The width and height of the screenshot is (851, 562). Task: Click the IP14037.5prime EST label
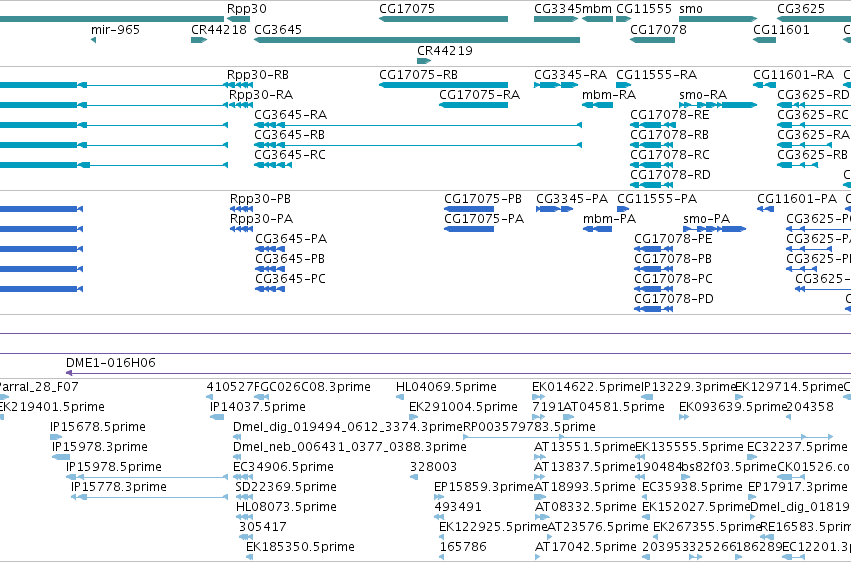tap(258, 406)
